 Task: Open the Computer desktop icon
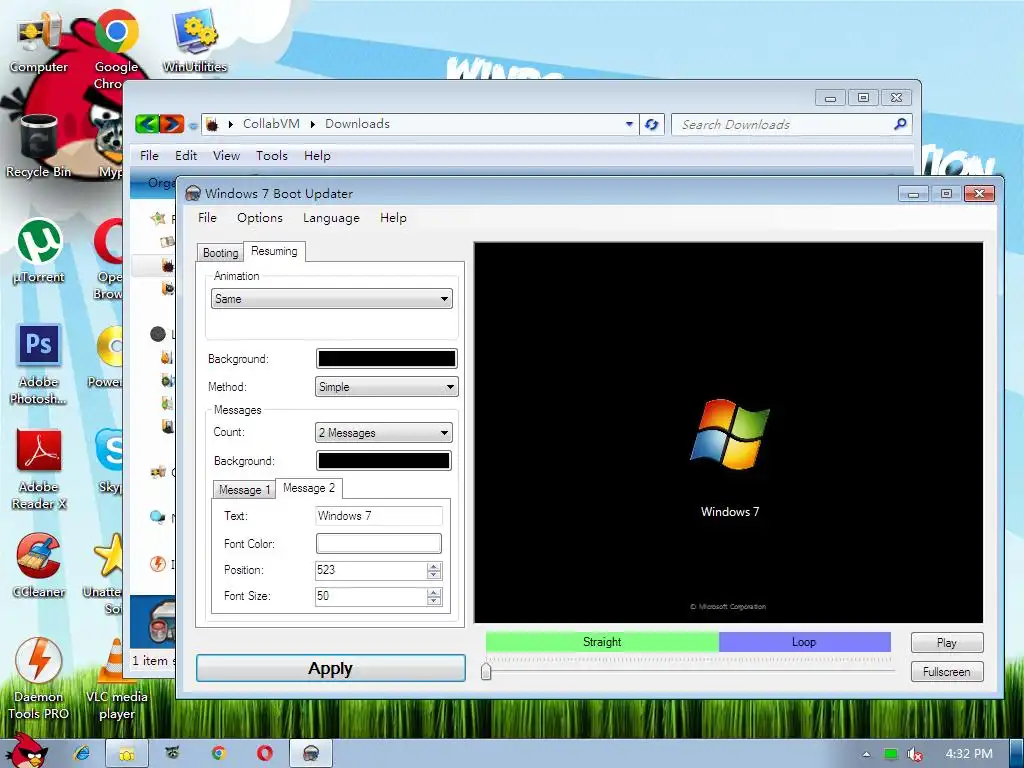pos(39,44)
